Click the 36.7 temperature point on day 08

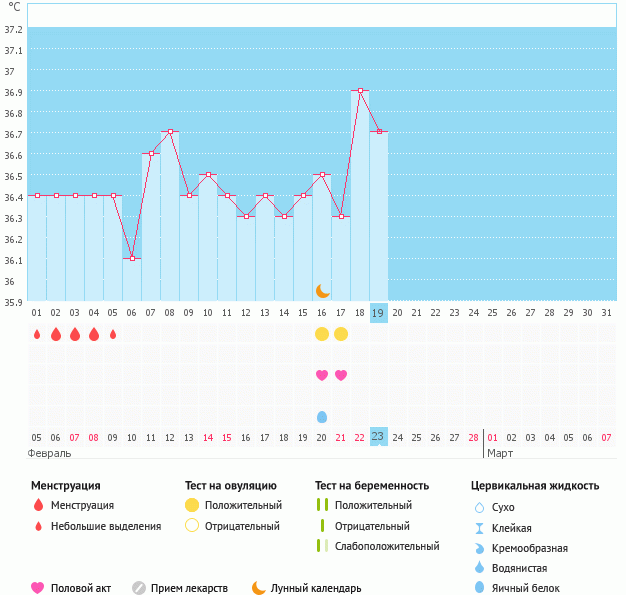point(170,132)
